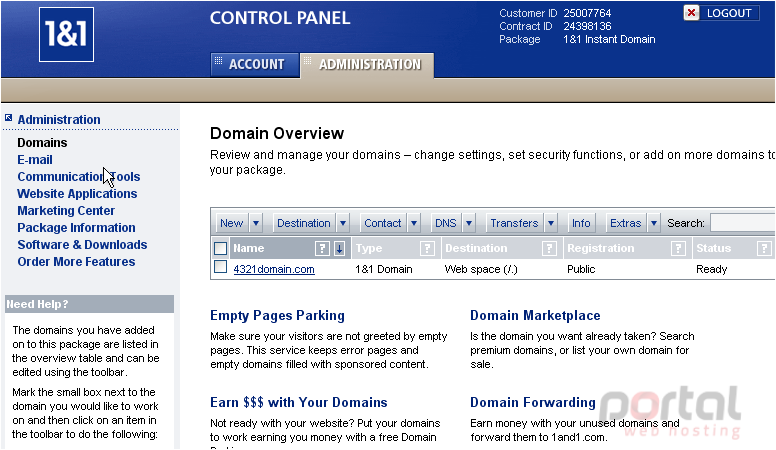Click the Destination toolbar button
776x450 pixels.
(304, 223)
